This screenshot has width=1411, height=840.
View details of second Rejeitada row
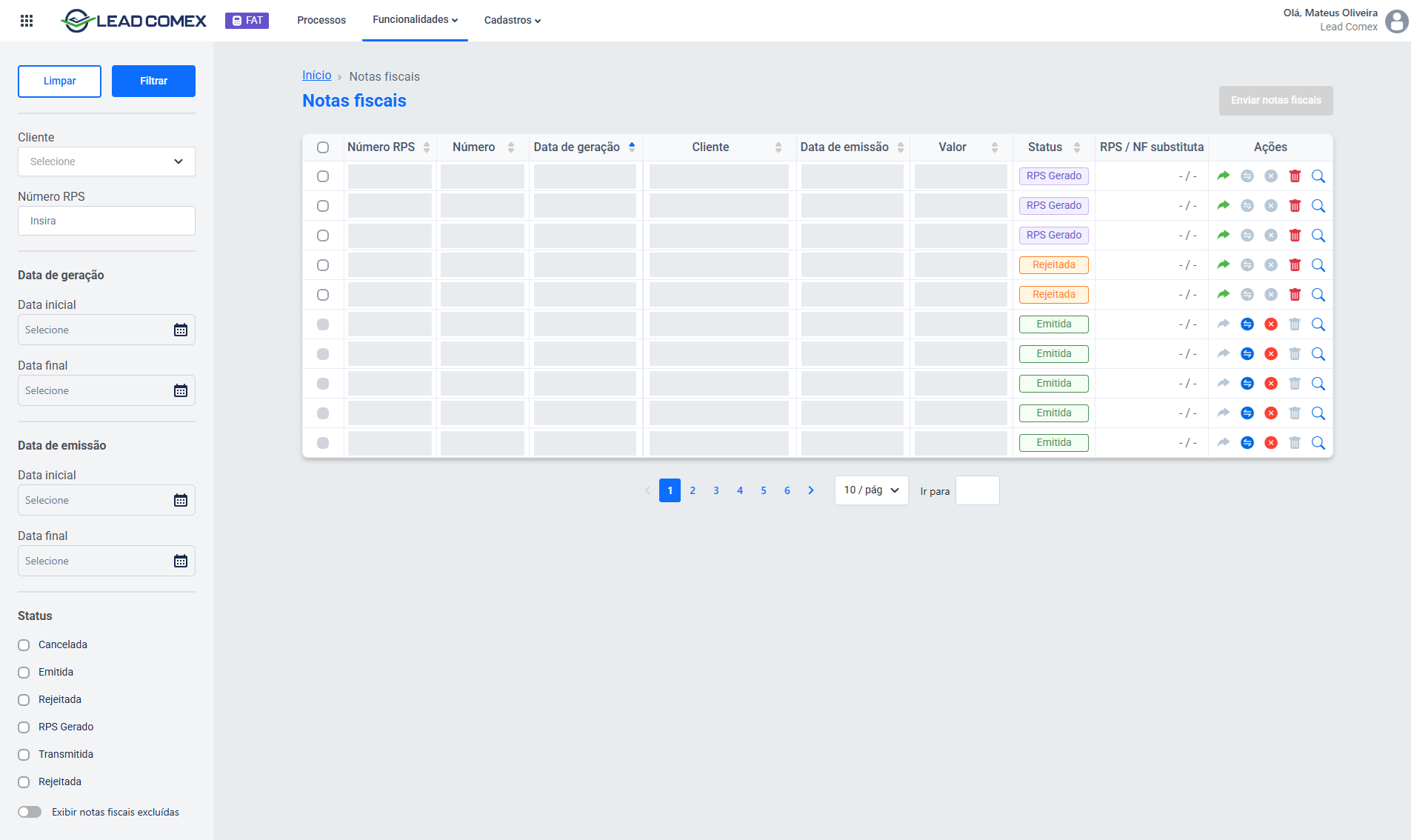[1318, 295]
